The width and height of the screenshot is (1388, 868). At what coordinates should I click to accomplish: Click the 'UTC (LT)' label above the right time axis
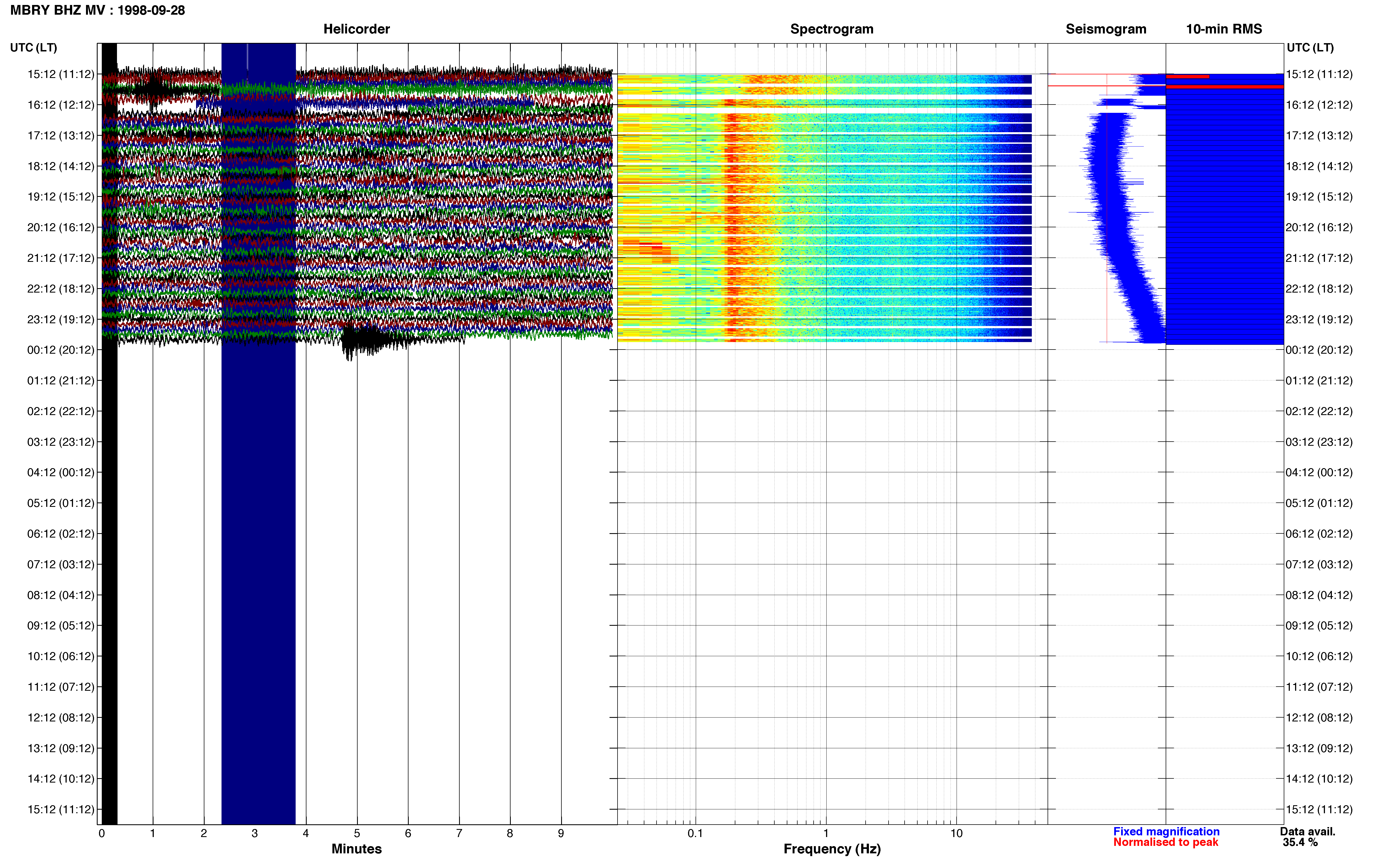click(1310, 48)
